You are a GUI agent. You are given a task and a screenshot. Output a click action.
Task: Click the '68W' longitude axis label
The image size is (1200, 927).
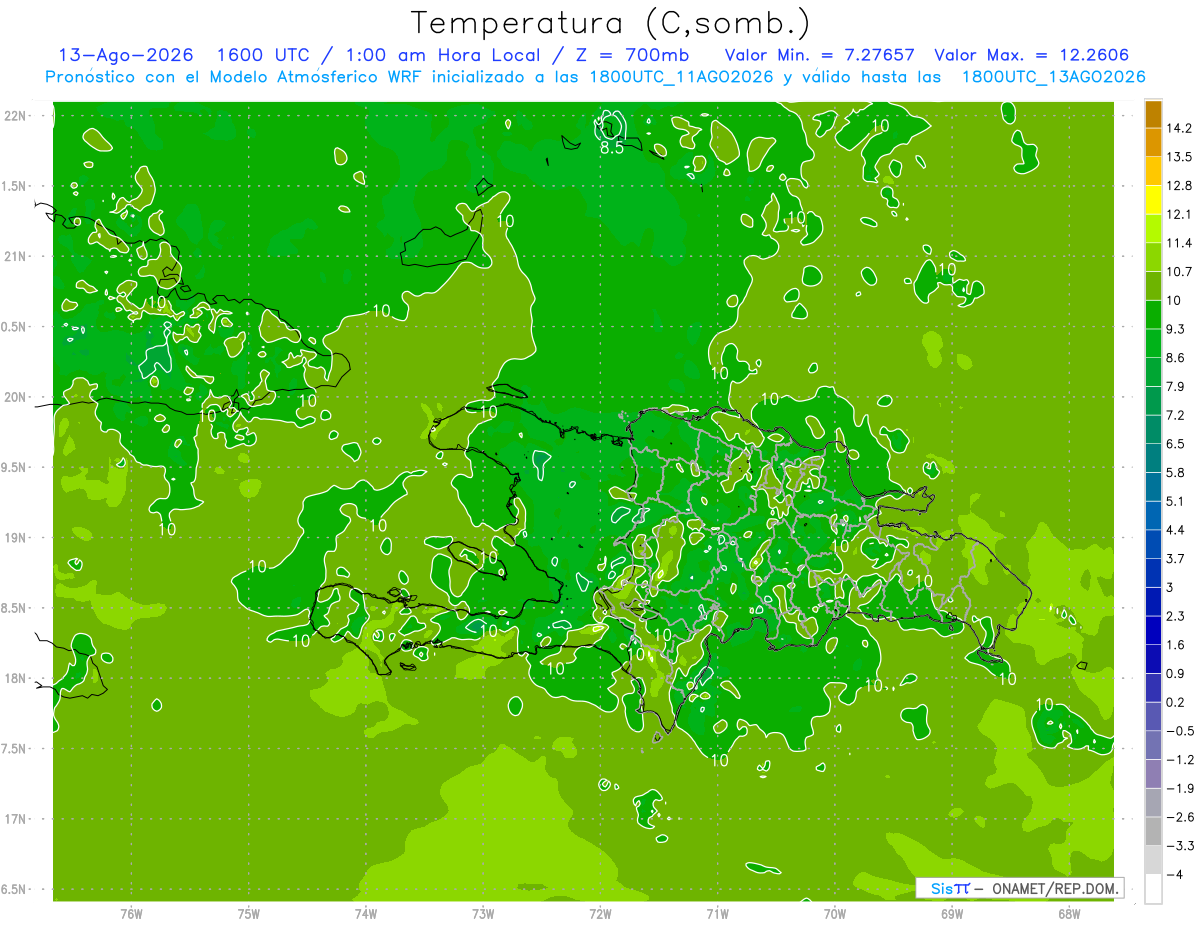click(x=1069, y=913)
